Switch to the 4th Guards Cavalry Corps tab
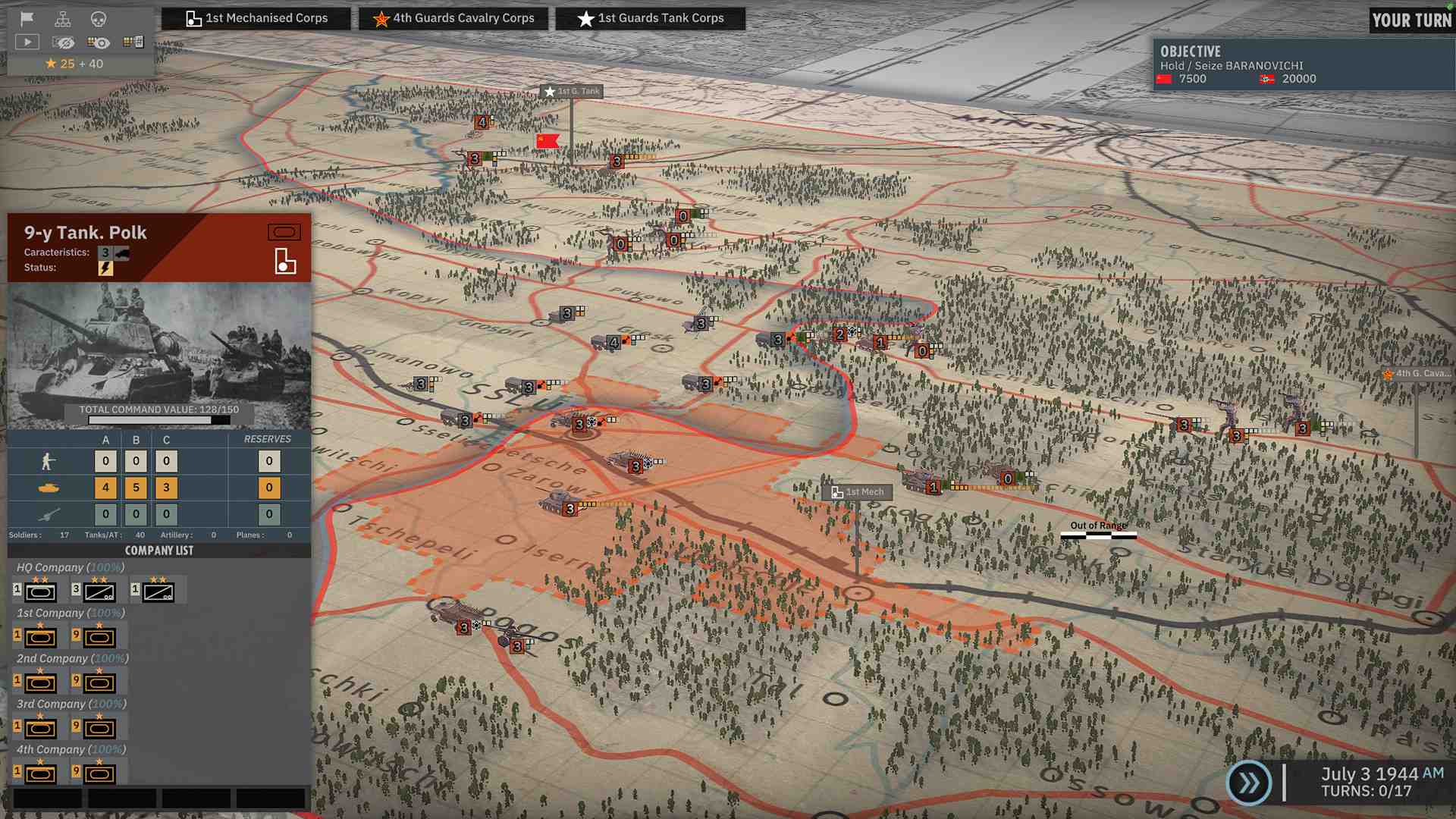 (453, 18)
